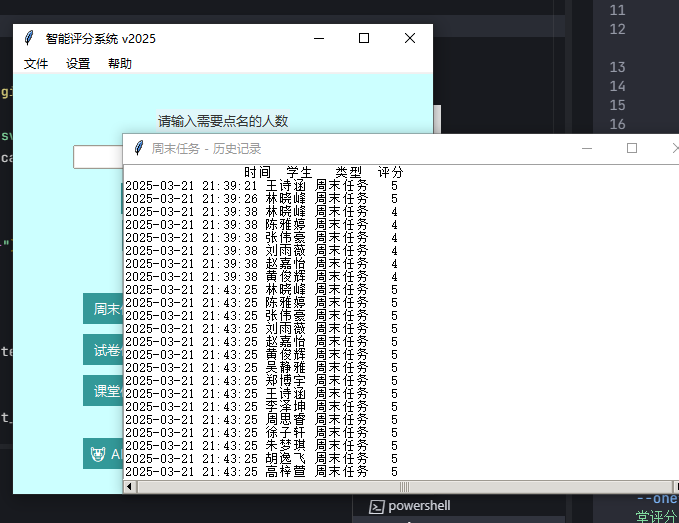Click the 21:43:25 徐子轩 record
Viewport: 679px width, 523px height.
pos(261,433)
